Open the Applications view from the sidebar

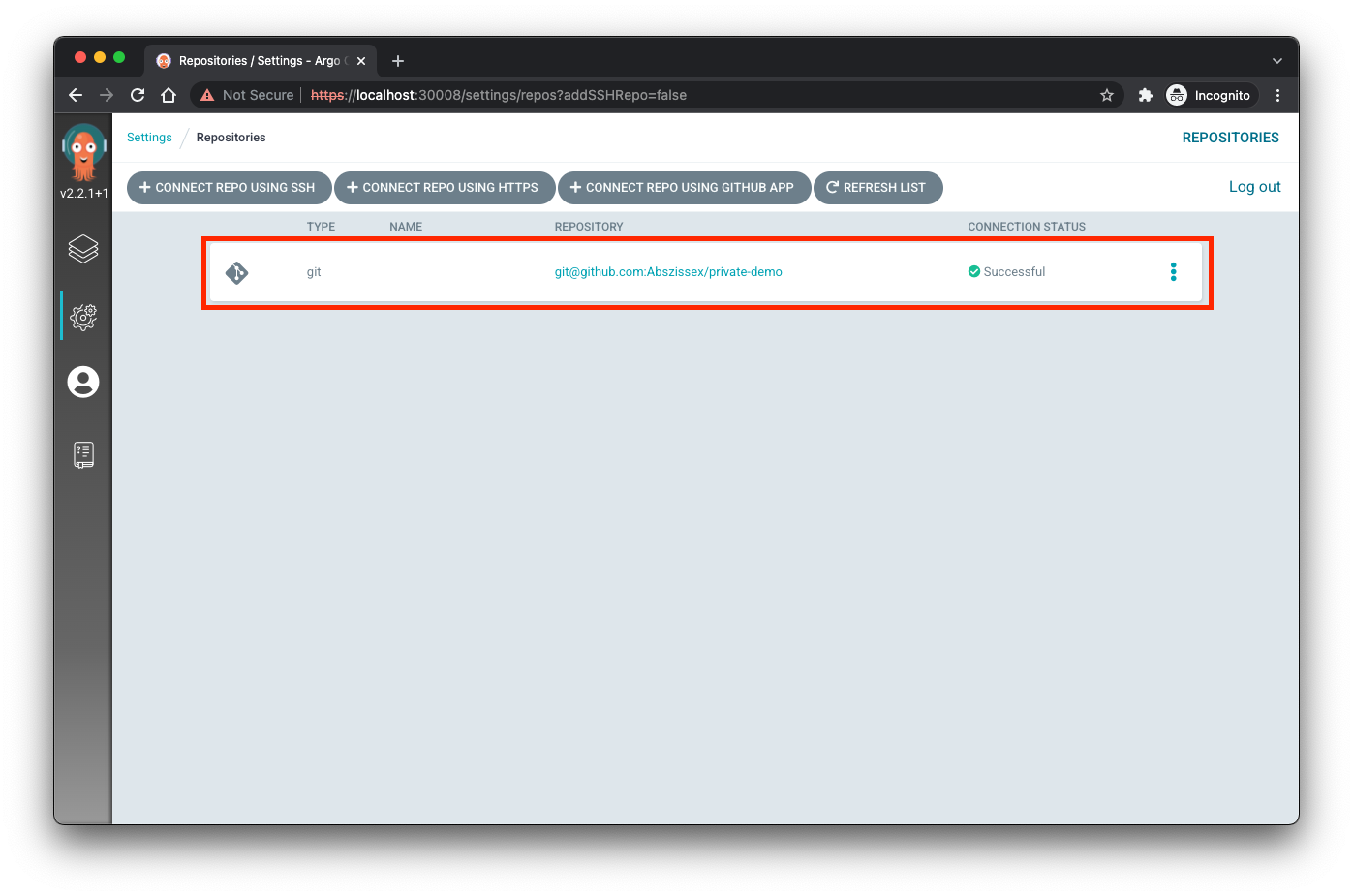(x=83, y=249)
